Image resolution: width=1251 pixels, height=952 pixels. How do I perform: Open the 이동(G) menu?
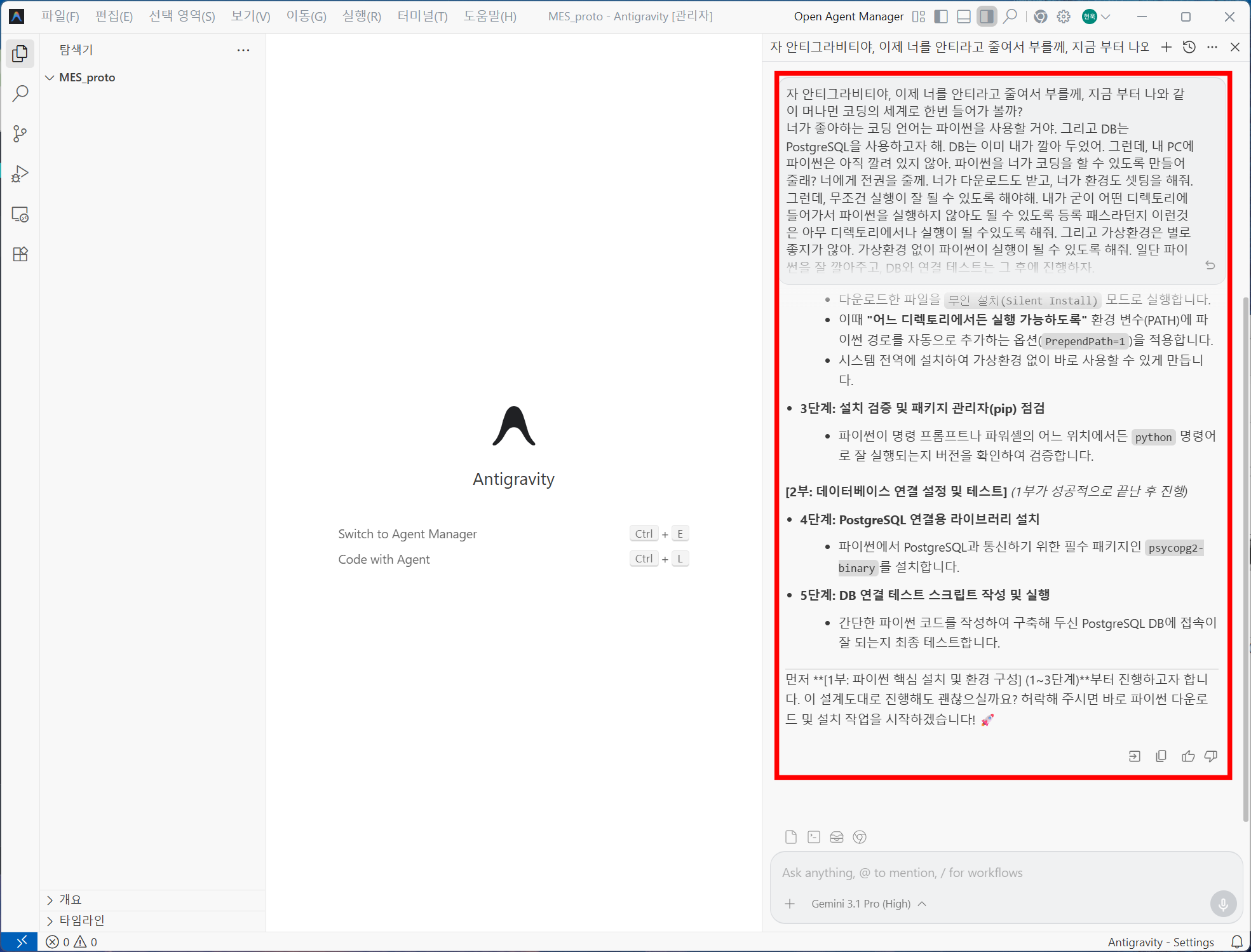coord(306,17)
